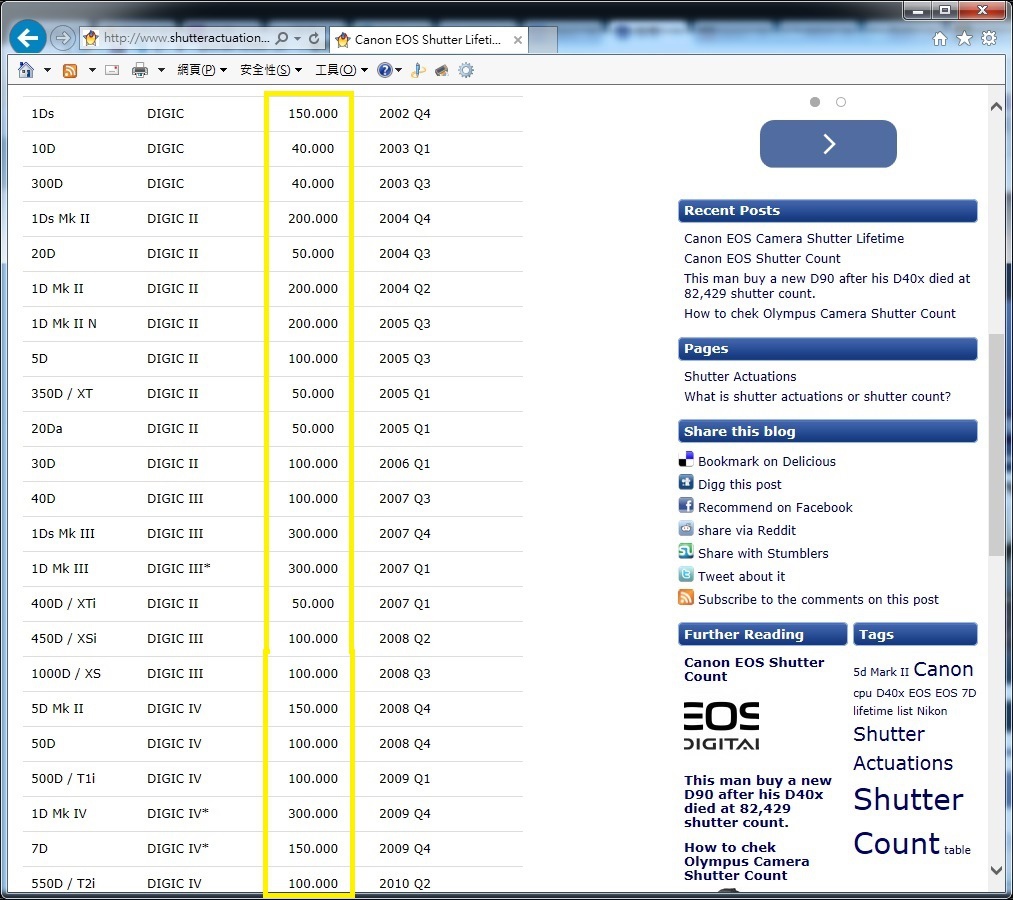Screen dimensions: 1013x900
Task: Expand the RSS feeds dropdown arrow
Action: coord(92,70)
